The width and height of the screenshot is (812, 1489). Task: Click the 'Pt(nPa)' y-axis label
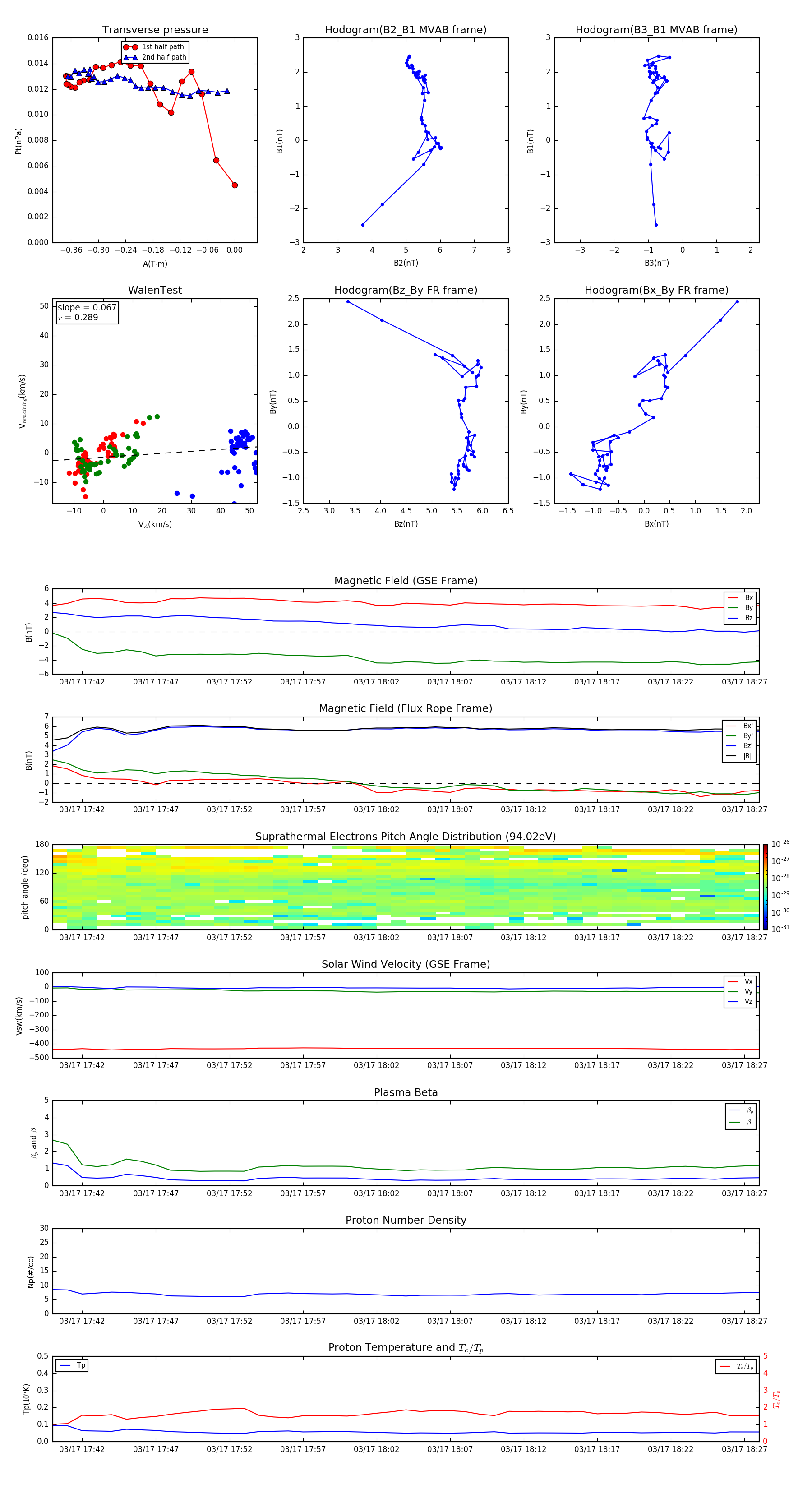pos(18,141)
